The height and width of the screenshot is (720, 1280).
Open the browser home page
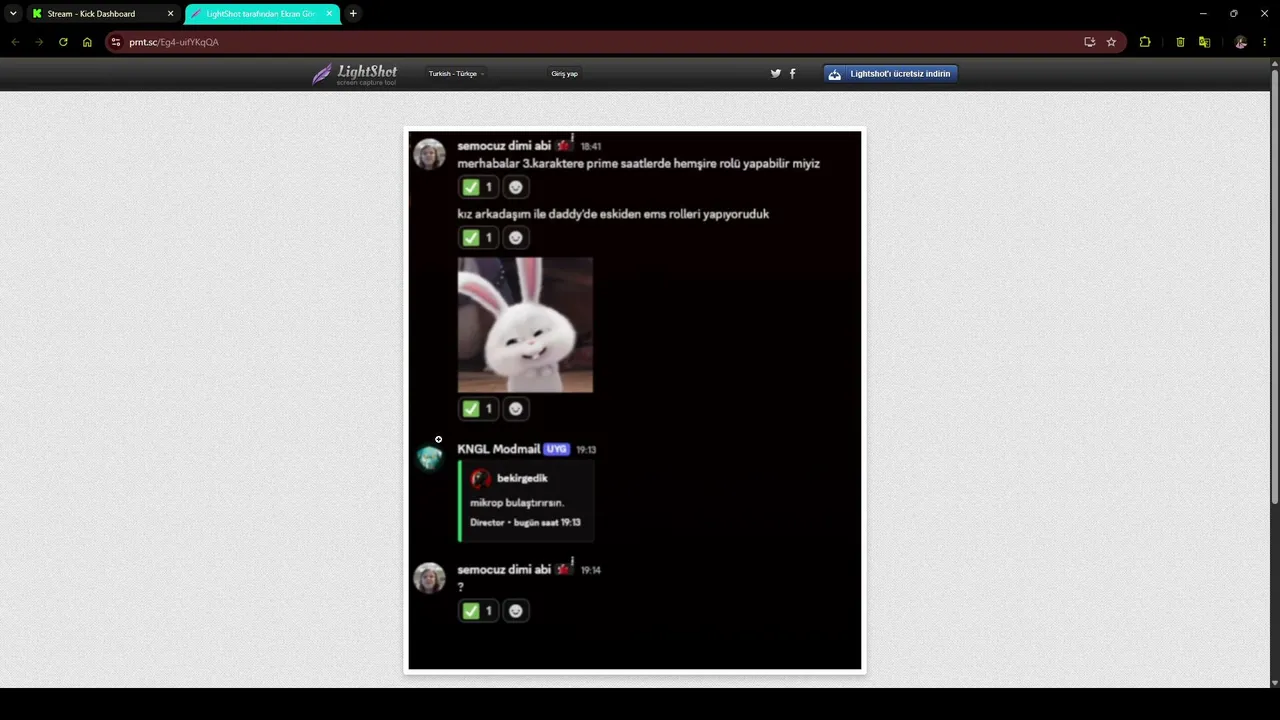[87, 42]
